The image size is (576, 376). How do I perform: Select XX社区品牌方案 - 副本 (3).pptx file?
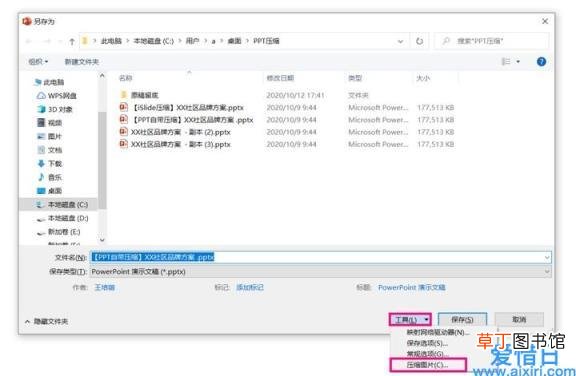(180, 144)
